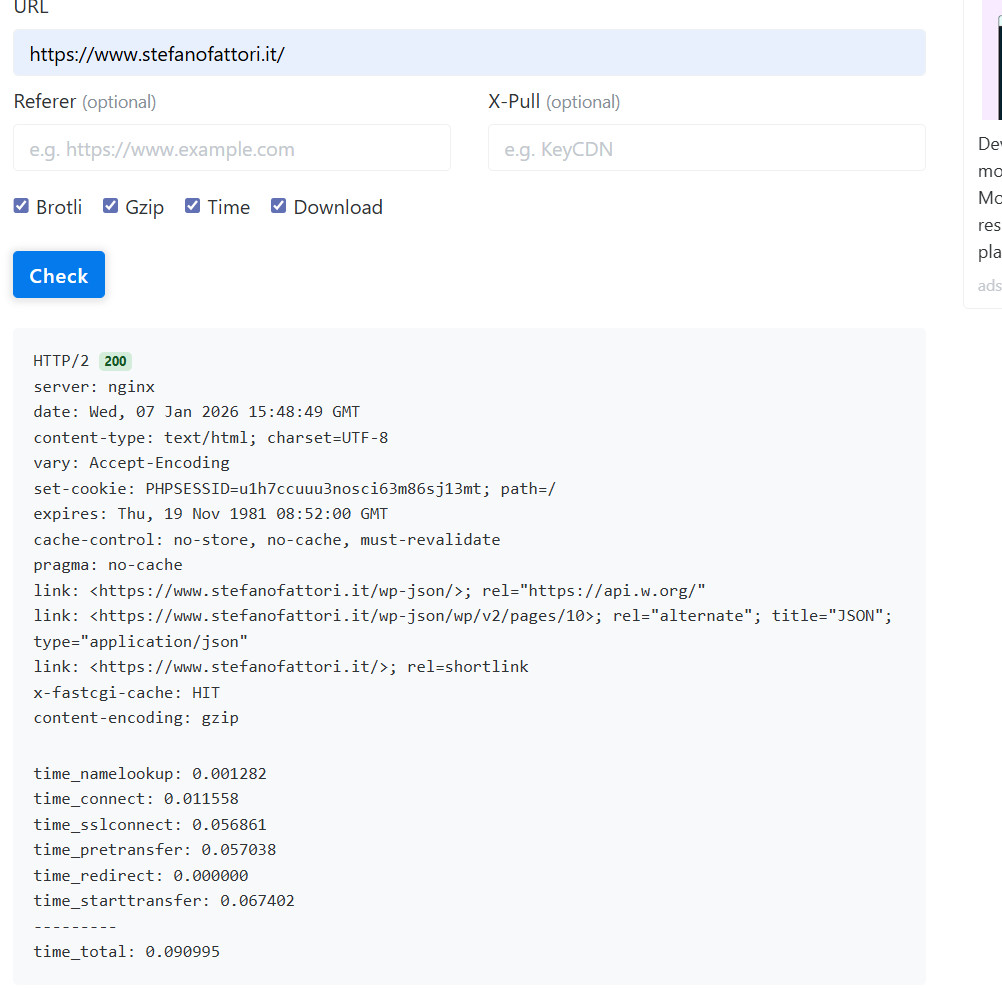Toggle the Gzip checkbox
Image resolution: width=1002 pixels, height=988 pixels.
111,206
